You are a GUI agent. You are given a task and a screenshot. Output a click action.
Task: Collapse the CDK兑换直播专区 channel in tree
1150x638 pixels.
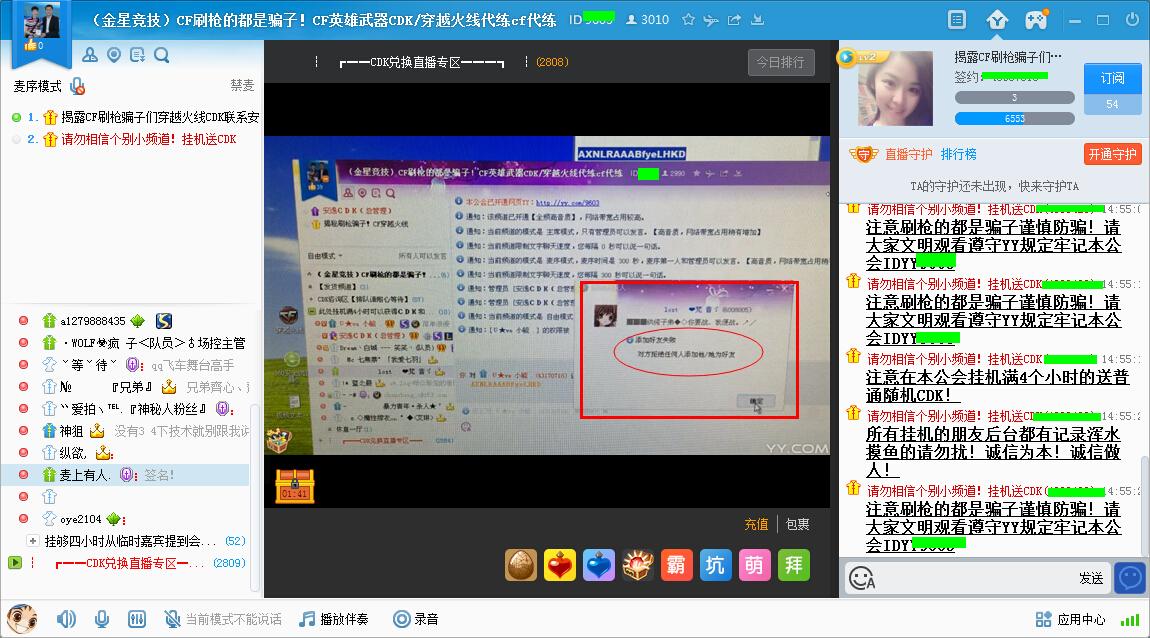click(15, 562)
